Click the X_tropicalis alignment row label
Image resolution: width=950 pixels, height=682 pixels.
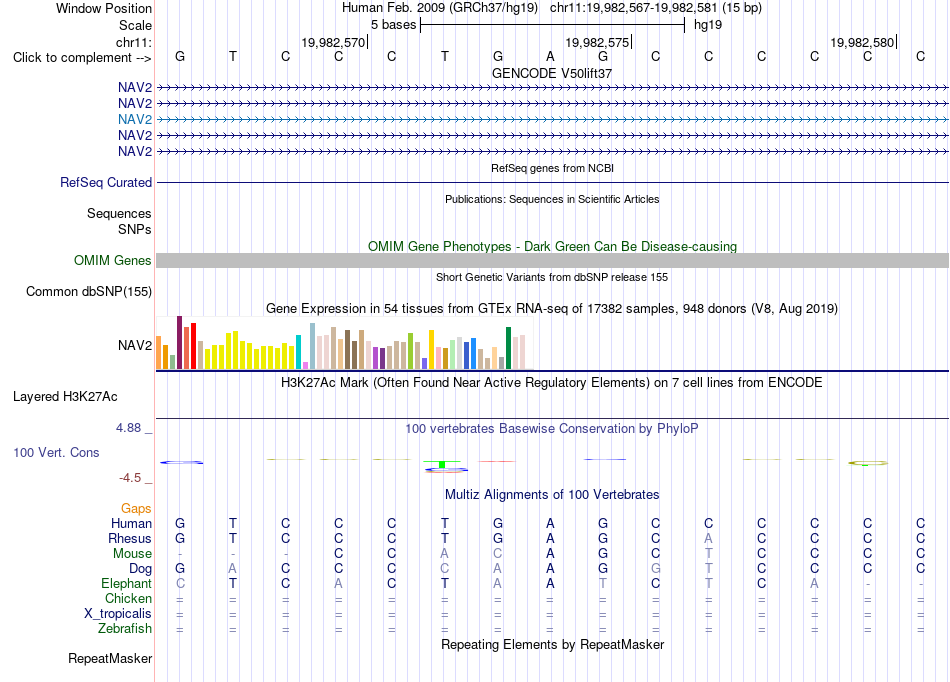[118, 614]
